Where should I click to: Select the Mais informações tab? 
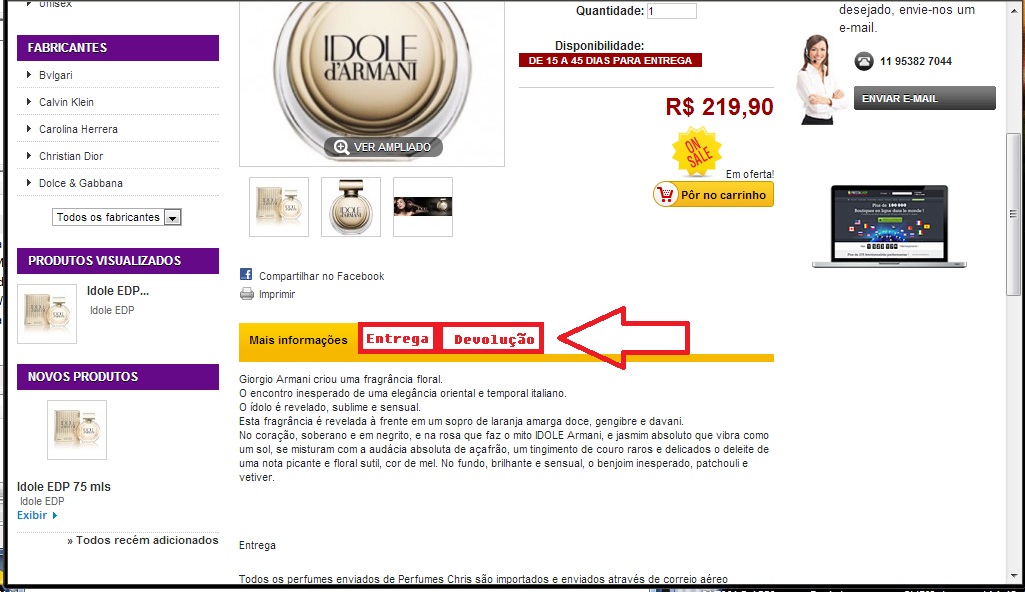[298, 340]
